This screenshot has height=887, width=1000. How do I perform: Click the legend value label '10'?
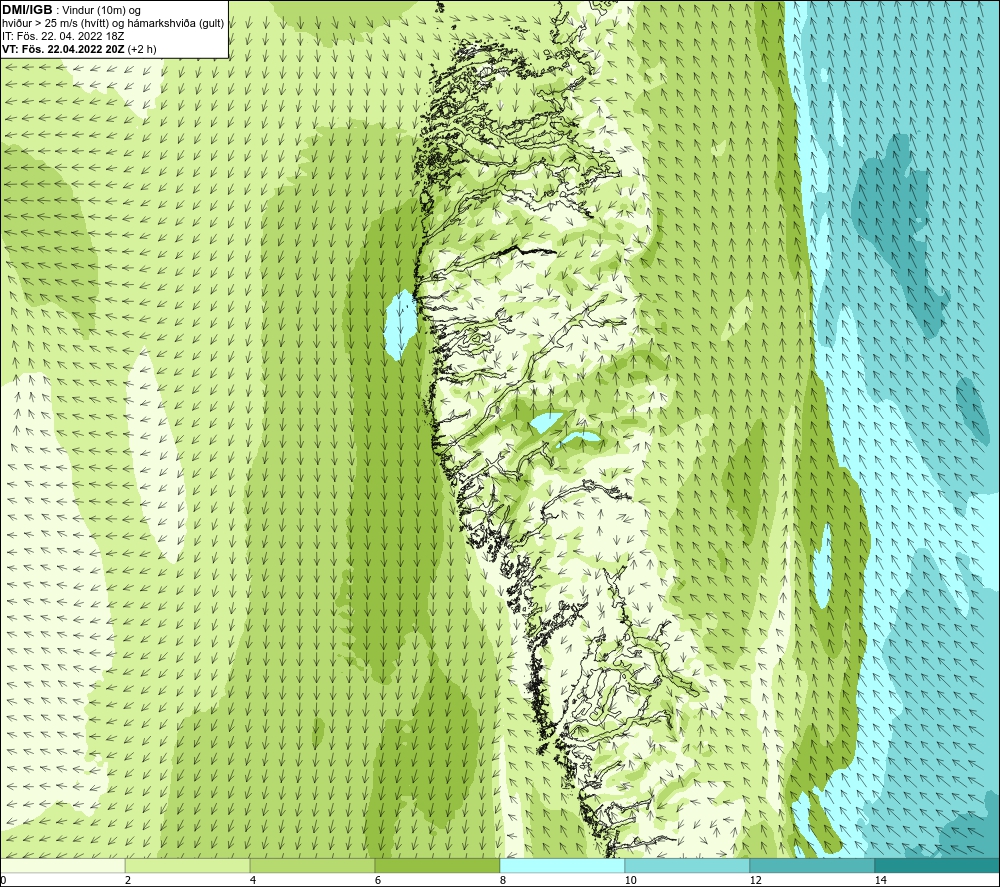pos(631,880)
